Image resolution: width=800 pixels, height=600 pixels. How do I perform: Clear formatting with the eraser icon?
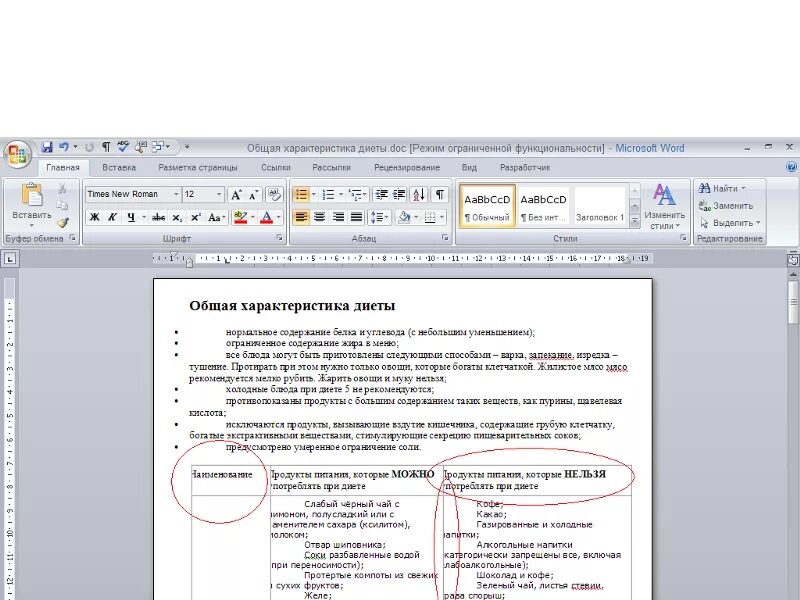click(x=274, y=194)
